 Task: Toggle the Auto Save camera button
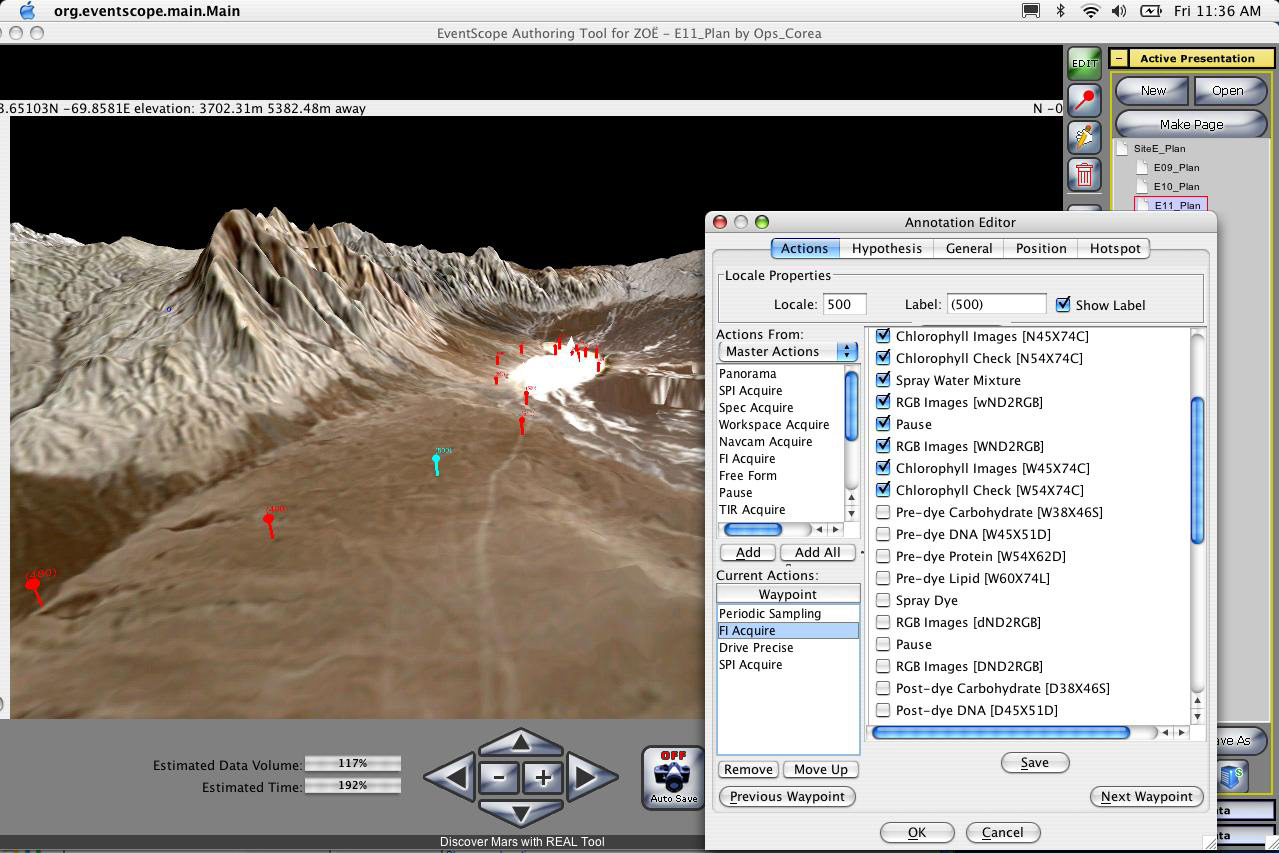click(x=673, y=777)
